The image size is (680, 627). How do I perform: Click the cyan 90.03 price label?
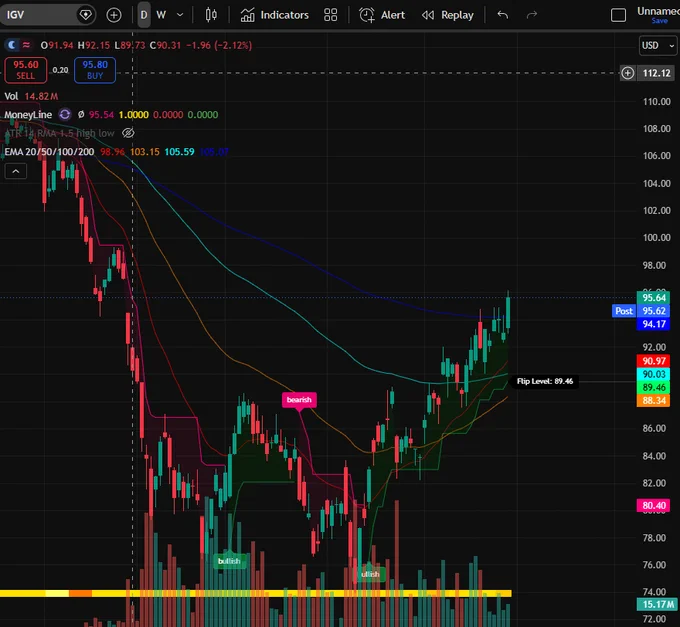tap(654, 374)
